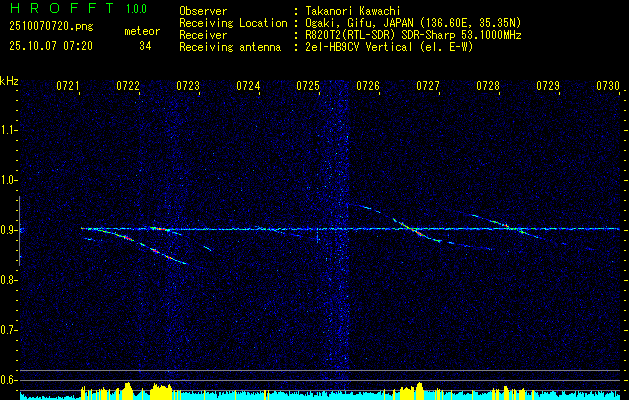
Task: Click the 0.8 kHz axis label
Action: [7, 280]
